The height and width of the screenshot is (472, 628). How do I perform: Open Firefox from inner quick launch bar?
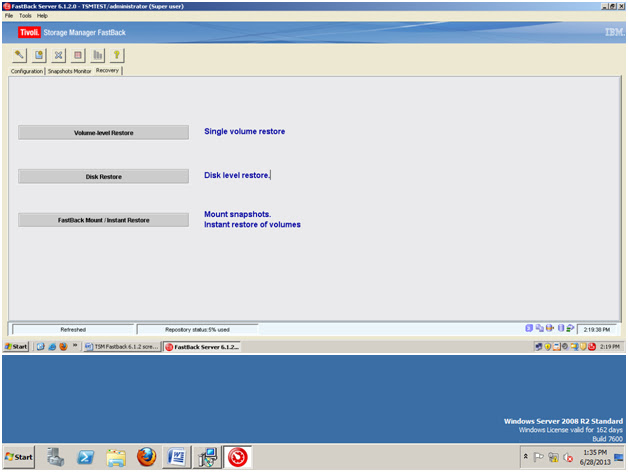63,347
